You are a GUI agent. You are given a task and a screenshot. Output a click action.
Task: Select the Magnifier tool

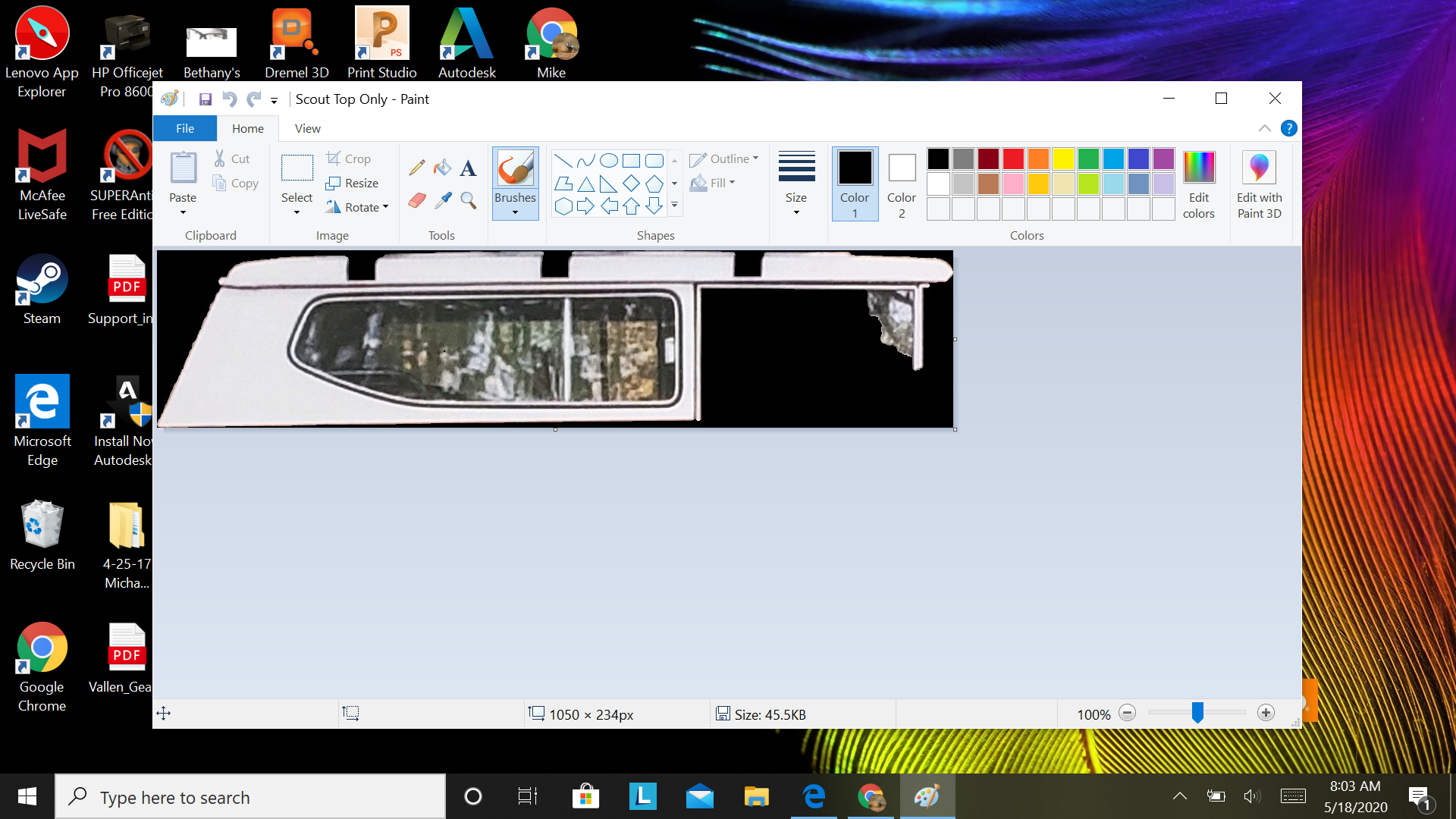(468, 200)
